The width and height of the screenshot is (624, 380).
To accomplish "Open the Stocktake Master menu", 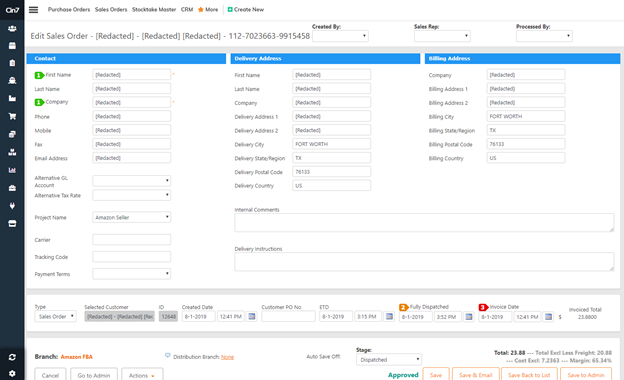I will coord(154,10).
